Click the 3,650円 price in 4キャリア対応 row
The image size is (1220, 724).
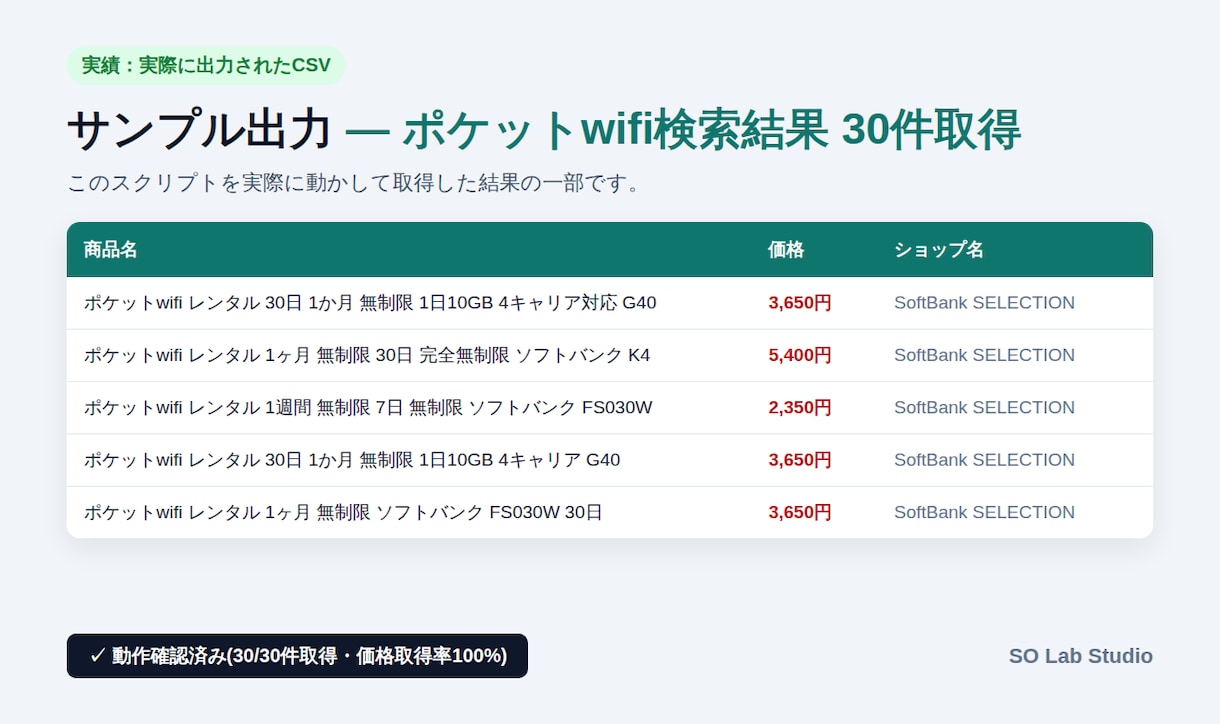[800, 303]
